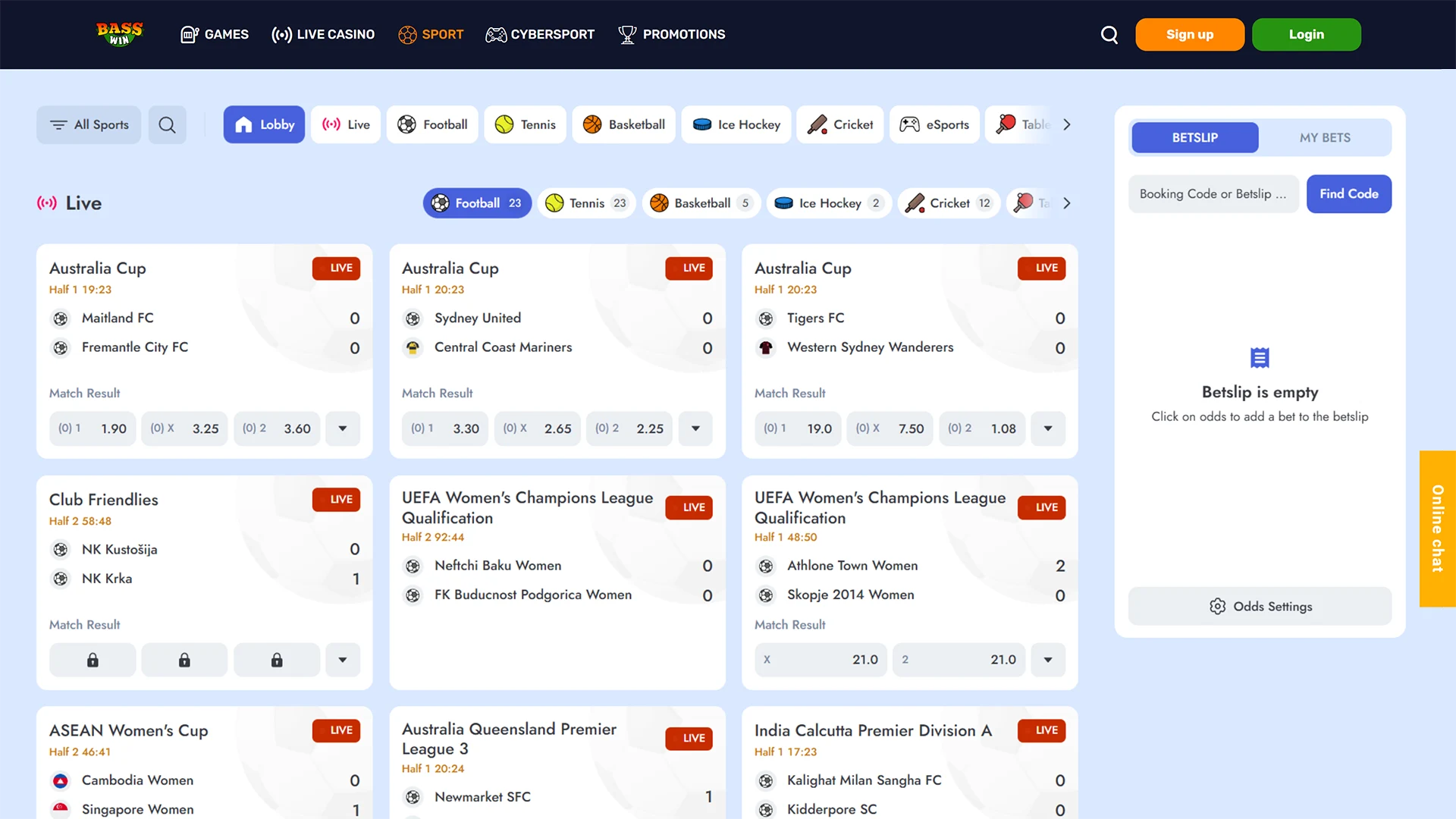Open PROMOTIONS in top navigation
The width and height of the screenshot is (1456, 819).
pos(672,34)
